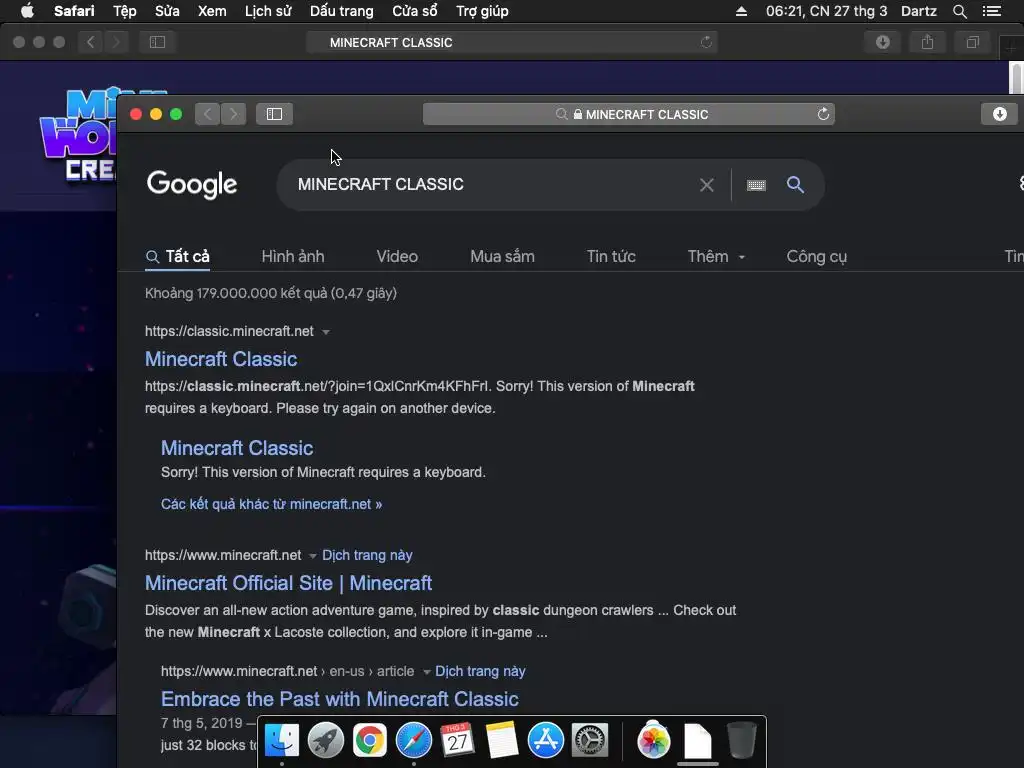Open indented Minecraft Classic sub-result link

tap(237, 448)
